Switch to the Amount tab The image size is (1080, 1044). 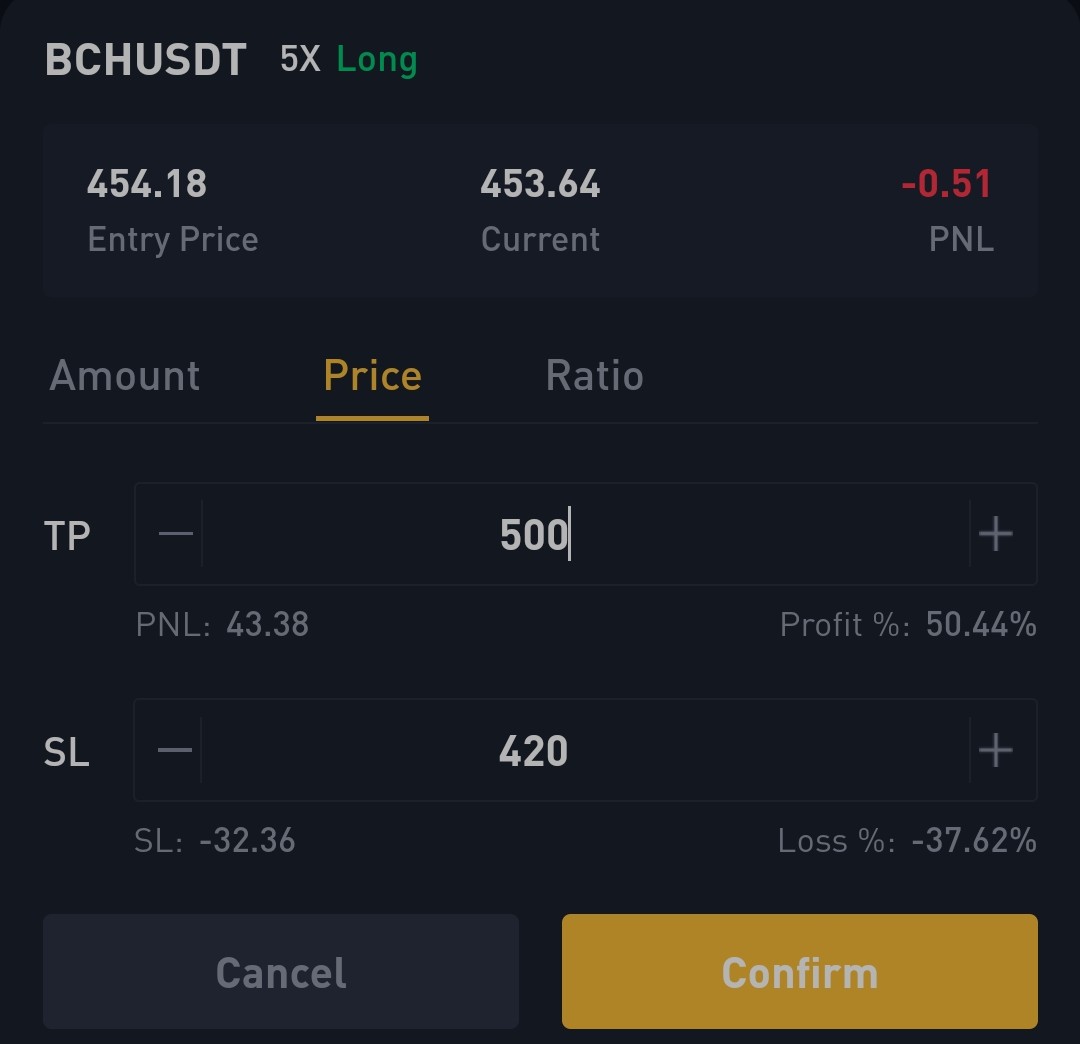coord(125,376)
